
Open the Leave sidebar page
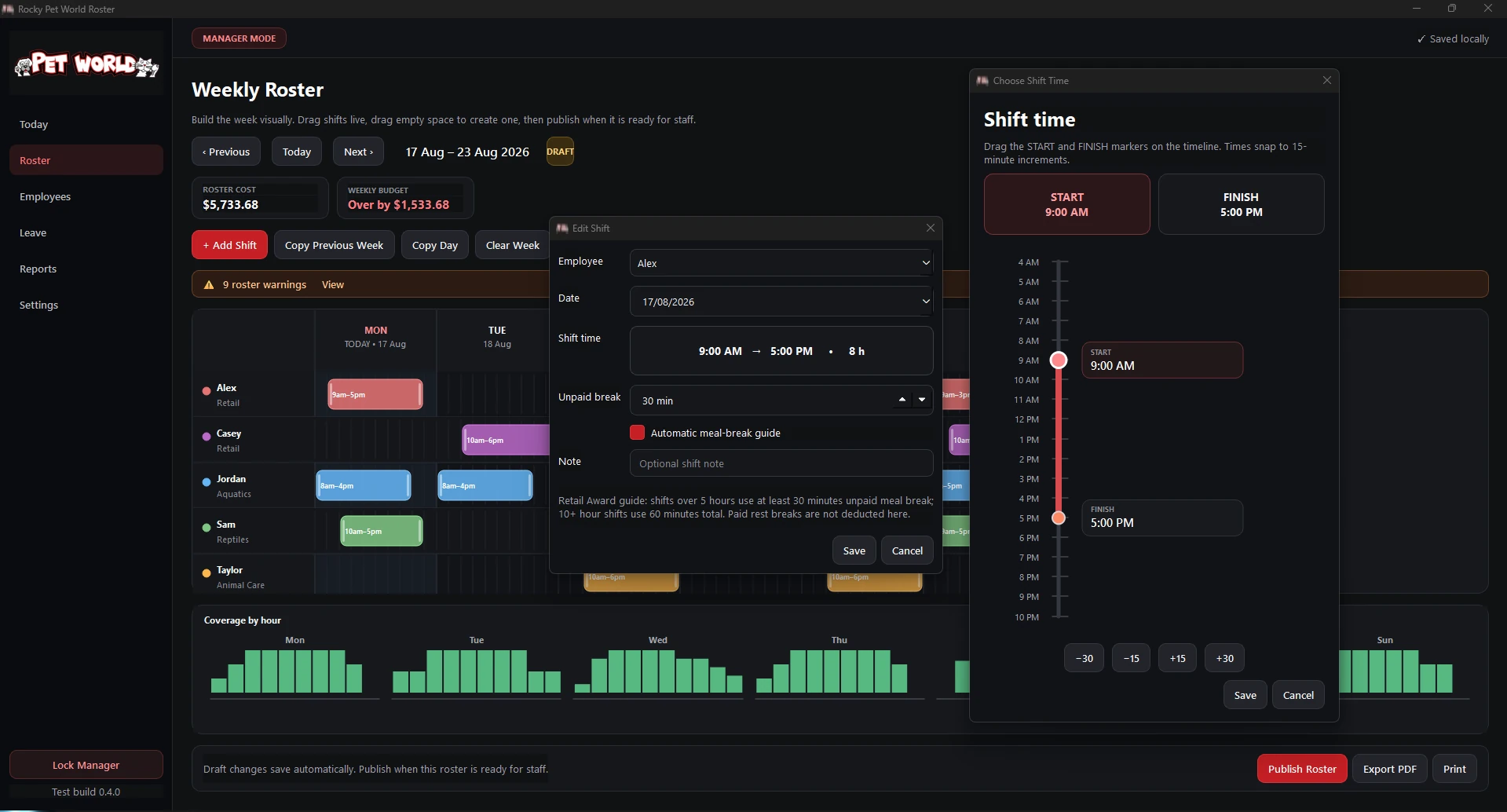point(86,232)
